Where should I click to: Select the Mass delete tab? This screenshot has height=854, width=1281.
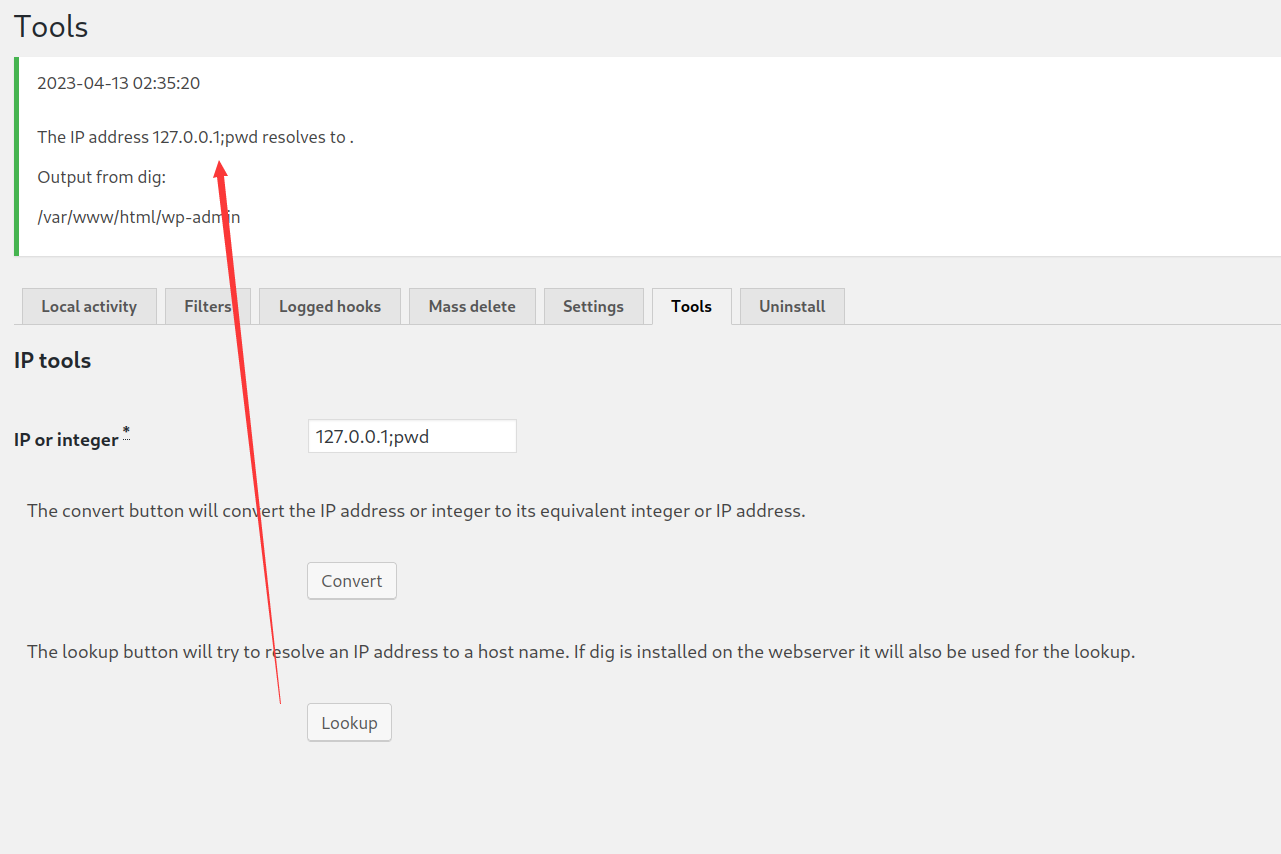coord(472,306)
